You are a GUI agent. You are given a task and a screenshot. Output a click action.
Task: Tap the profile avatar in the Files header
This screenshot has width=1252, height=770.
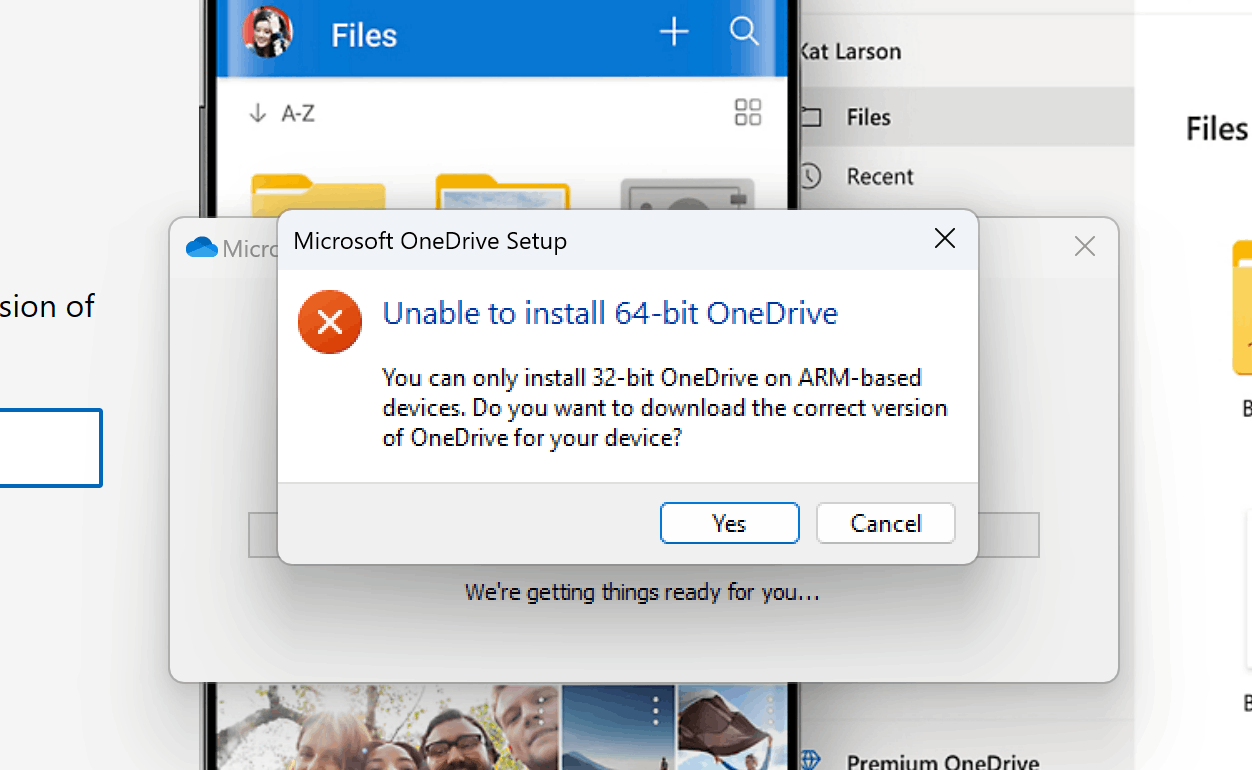(267, 31)
